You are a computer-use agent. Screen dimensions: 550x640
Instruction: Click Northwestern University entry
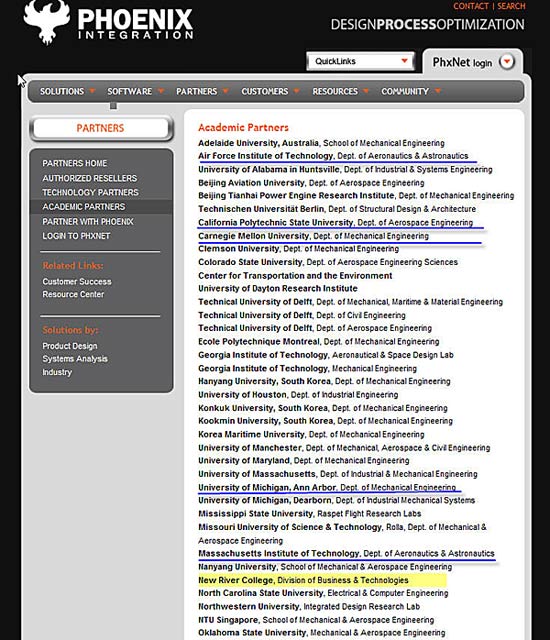[x=309, y=607]
